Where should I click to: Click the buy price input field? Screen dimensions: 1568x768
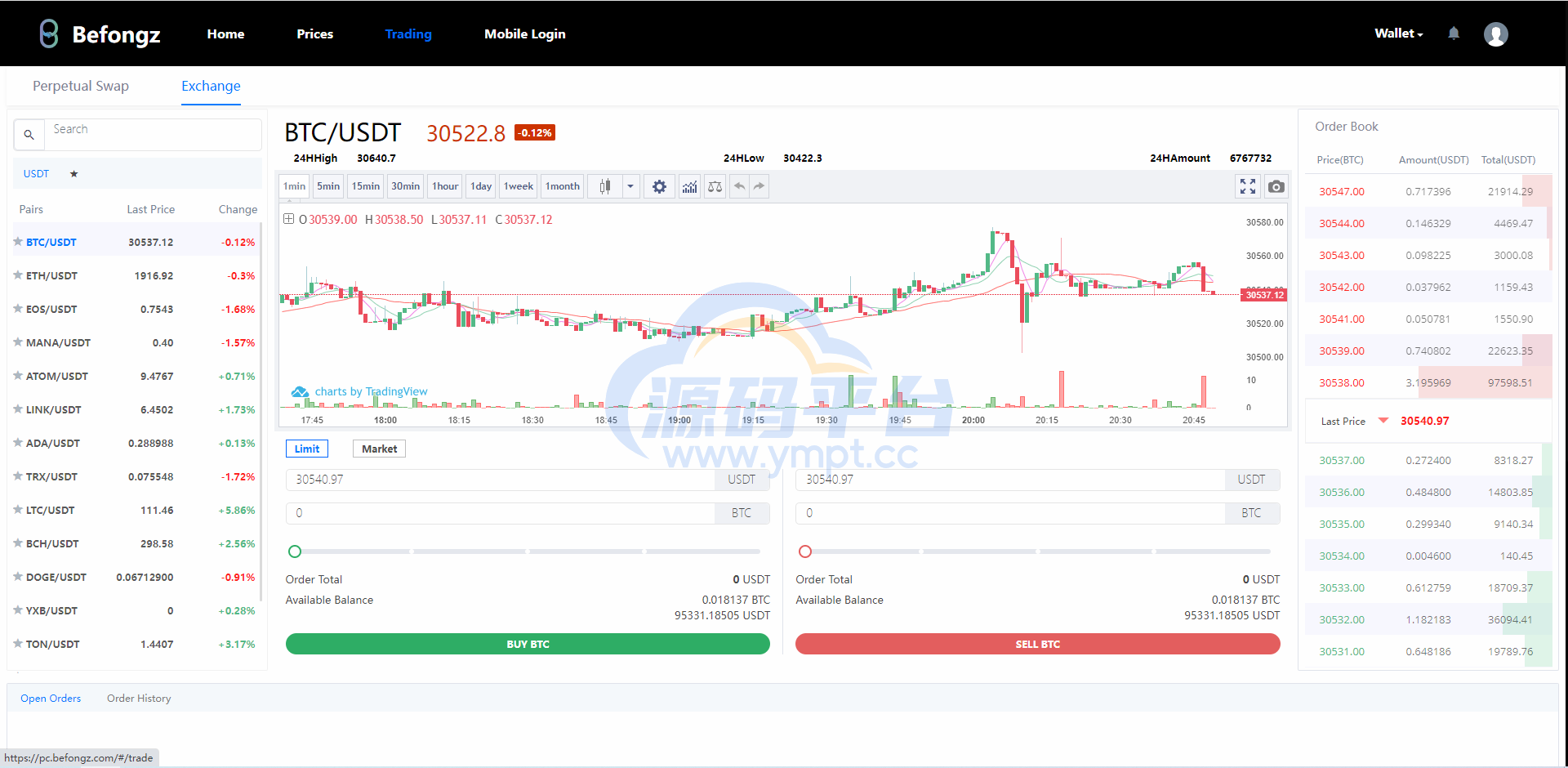(501, 480)
